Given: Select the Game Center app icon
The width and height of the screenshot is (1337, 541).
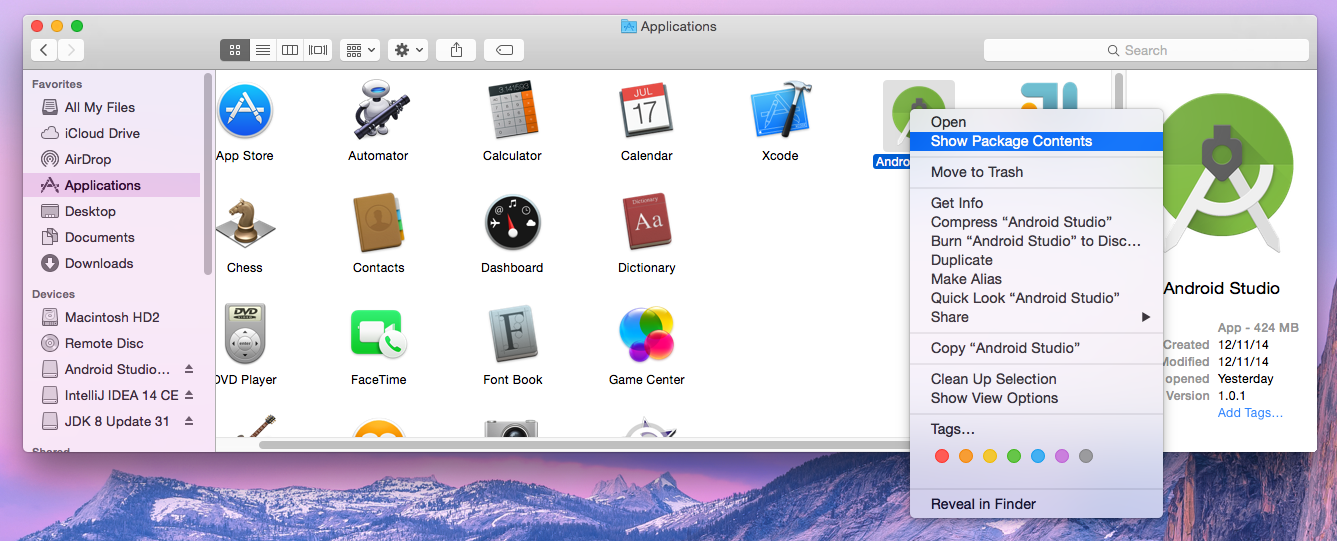Looking at the screenshot, I should [646, 334].
